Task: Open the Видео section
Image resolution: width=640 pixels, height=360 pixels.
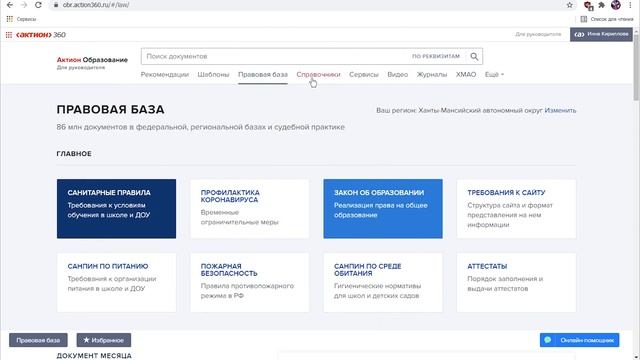Action: 398,74
